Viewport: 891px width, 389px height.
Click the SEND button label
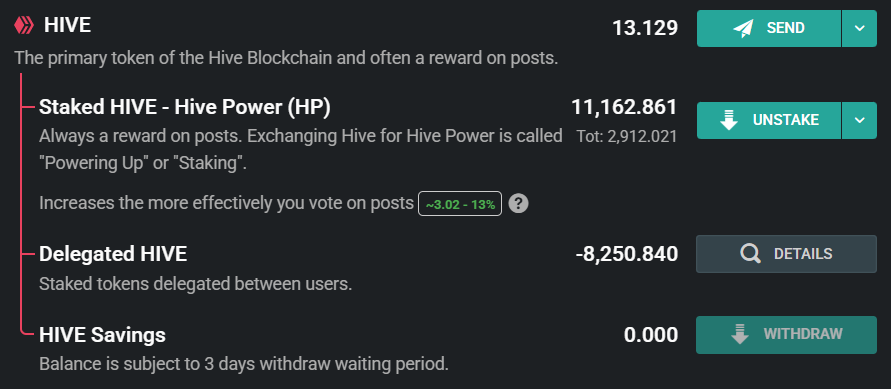pos(785,28)
